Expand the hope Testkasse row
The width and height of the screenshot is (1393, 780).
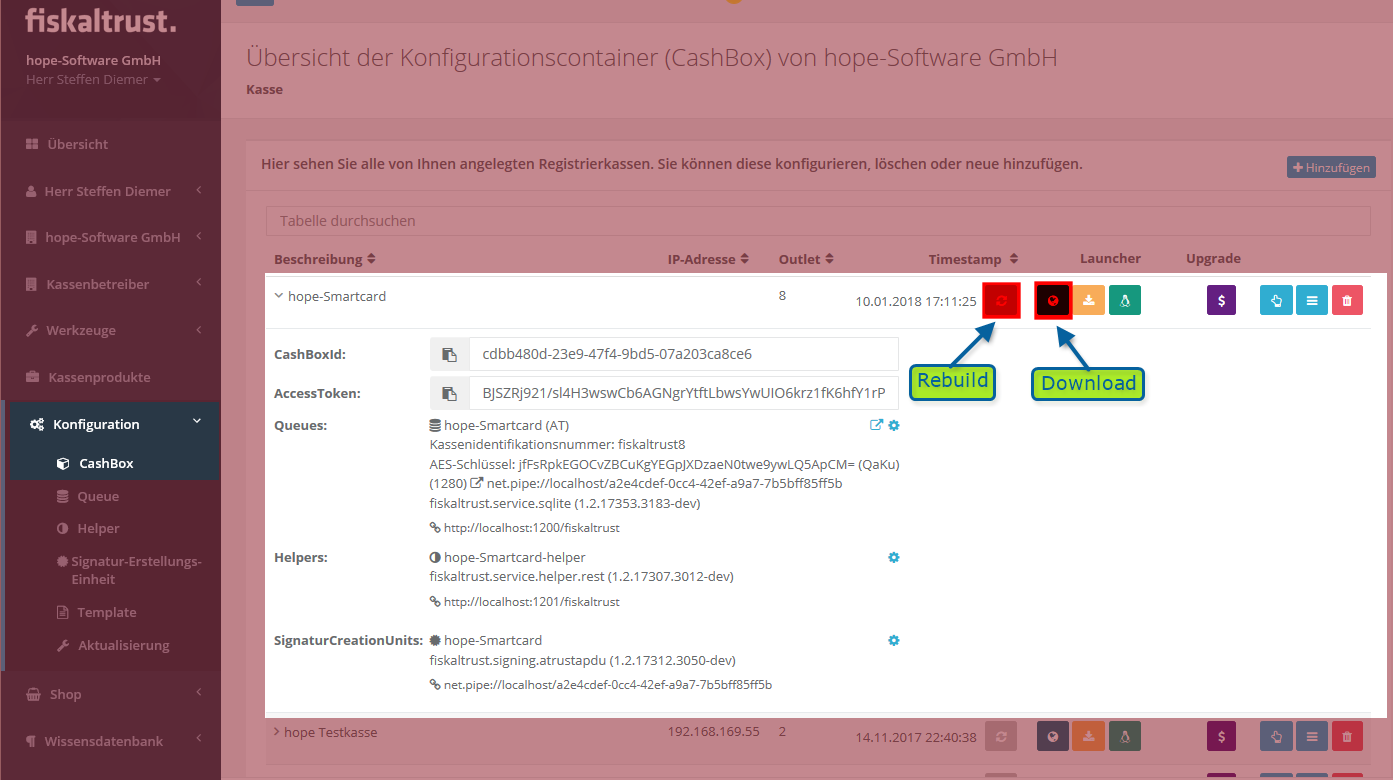(277, 732)
